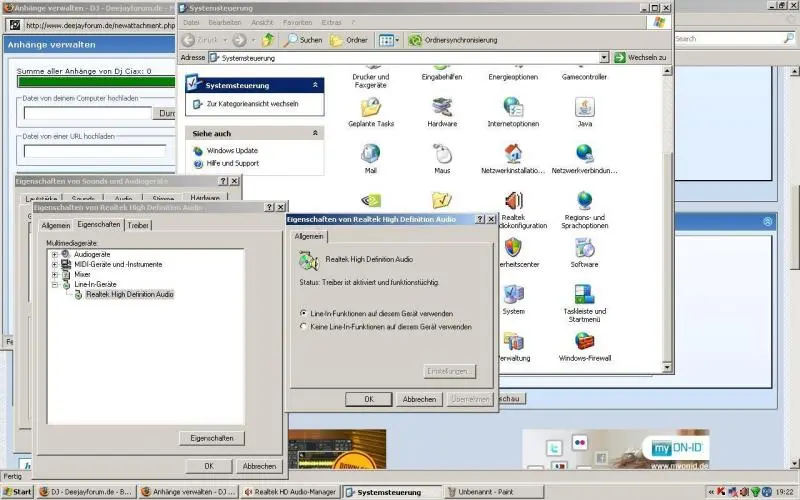
Task: Open the Java control panel icon
Action: pos(584,108)
